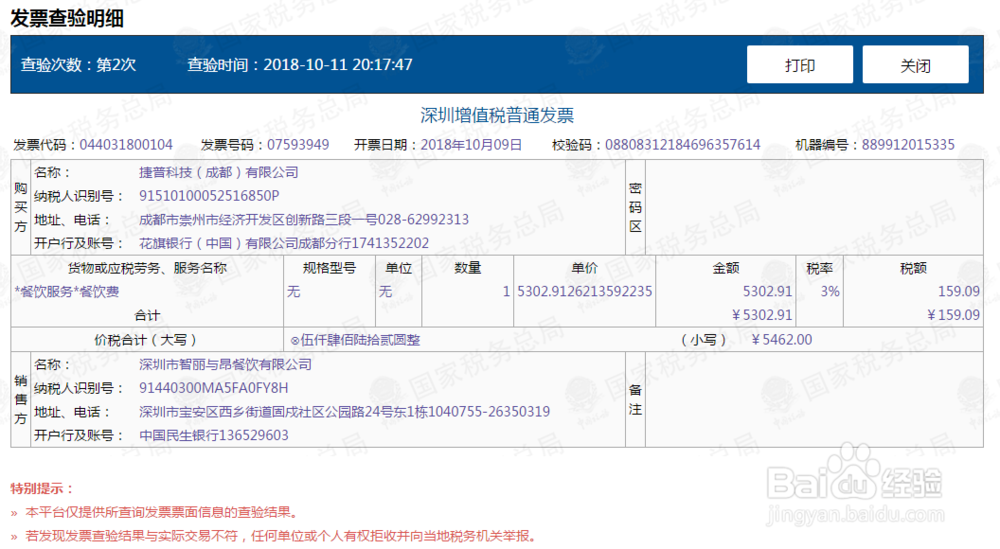Click the 查验次数：第2次 text
This screenshot has height=549, width=1000.
click(78, 64)
